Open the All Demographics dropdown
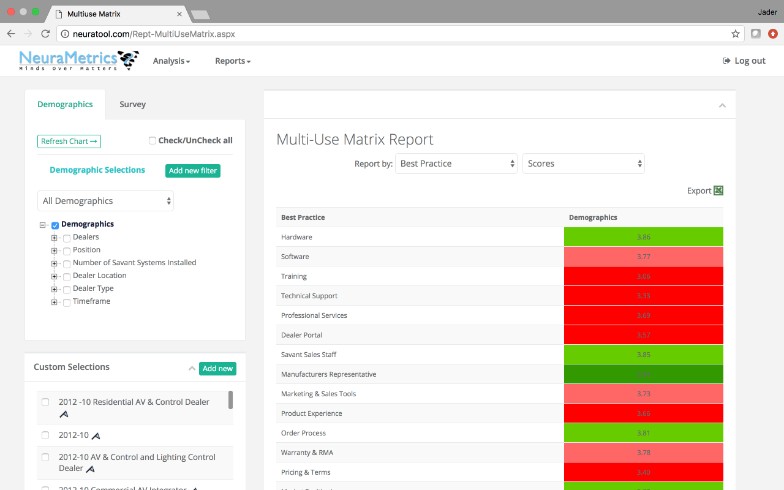 pos(106,201)
